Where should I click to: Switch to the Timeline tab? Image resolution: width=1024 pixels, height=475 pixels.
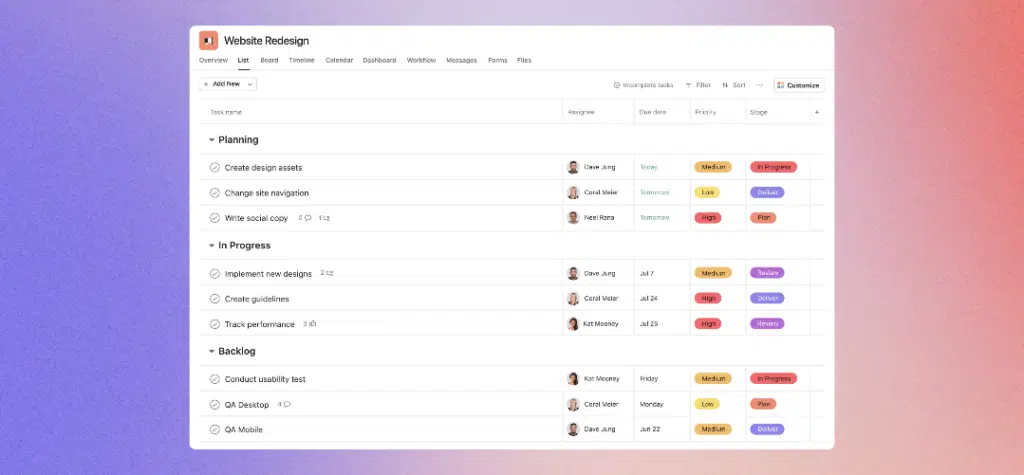301,60
